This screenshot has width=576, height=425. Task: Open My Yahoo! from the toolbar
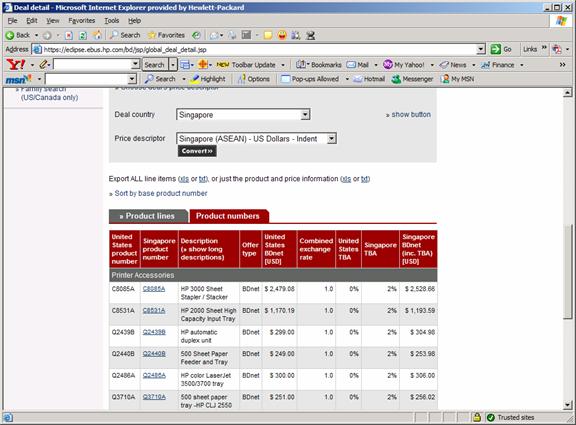pyautogui.click(x=404, y=65)
